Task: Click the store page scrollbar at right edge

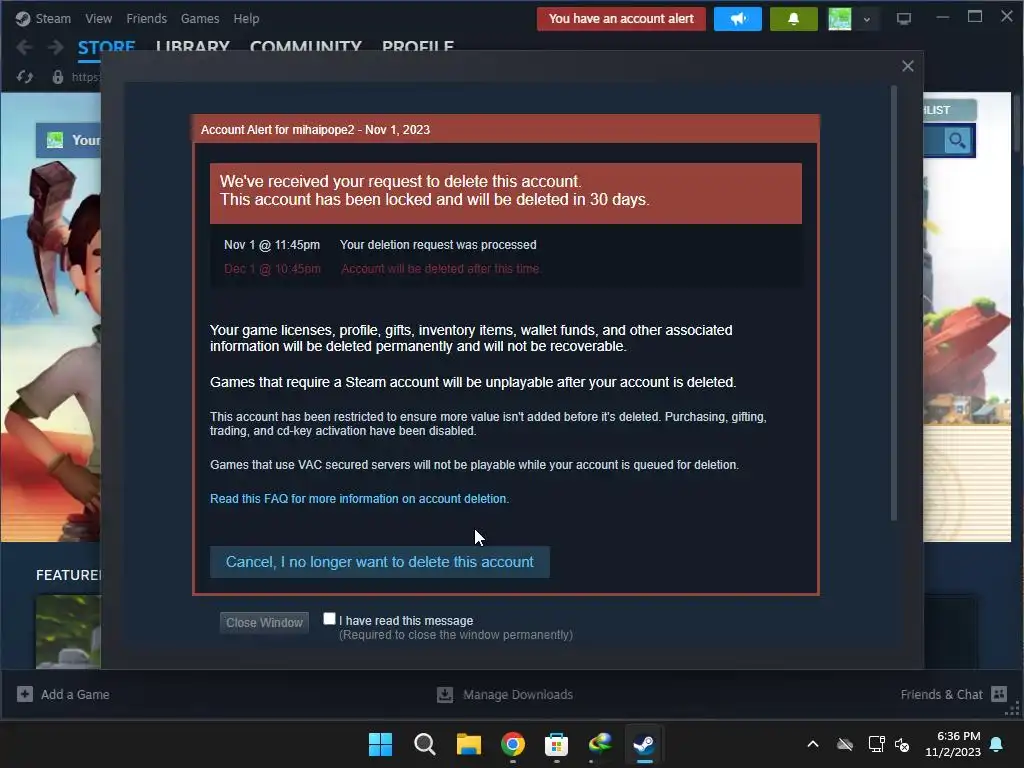Action: coord(1016,123)
